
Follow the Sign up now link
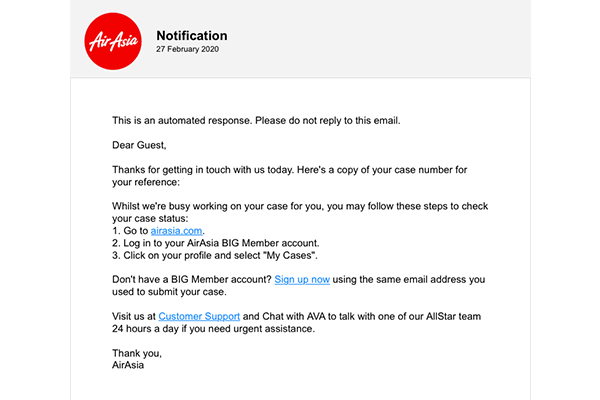(x=302, y=279)
